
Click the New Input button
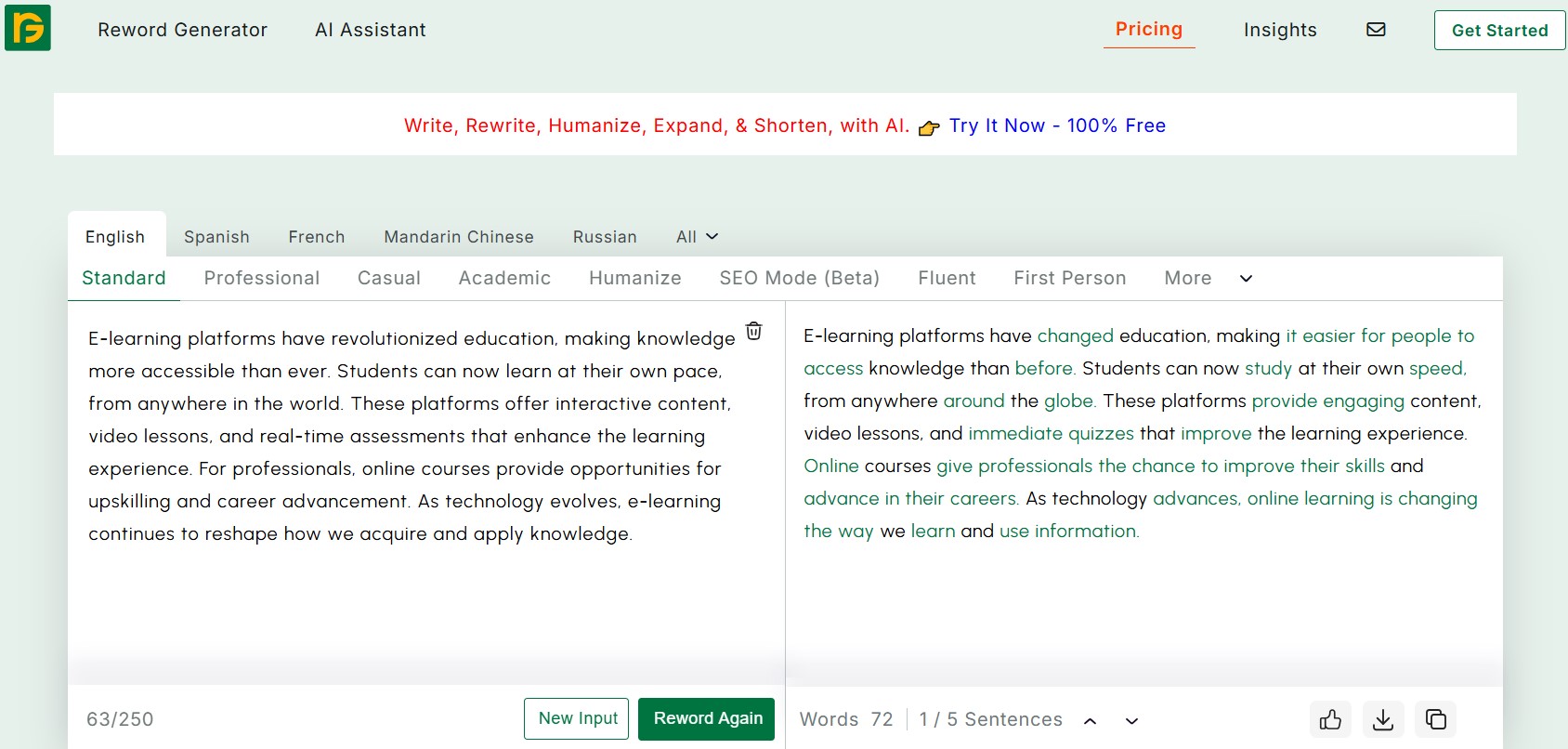[577, 718]
